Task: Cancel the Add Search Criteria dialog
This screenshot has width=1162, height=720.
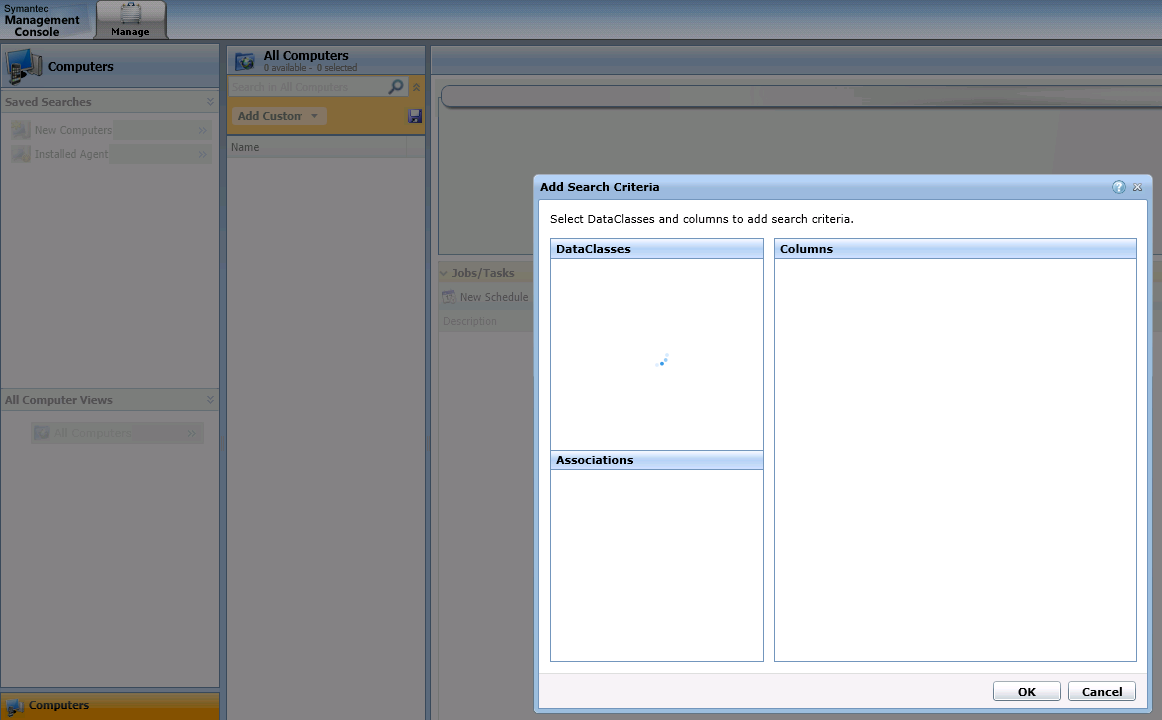Action: click(1101, 692)
